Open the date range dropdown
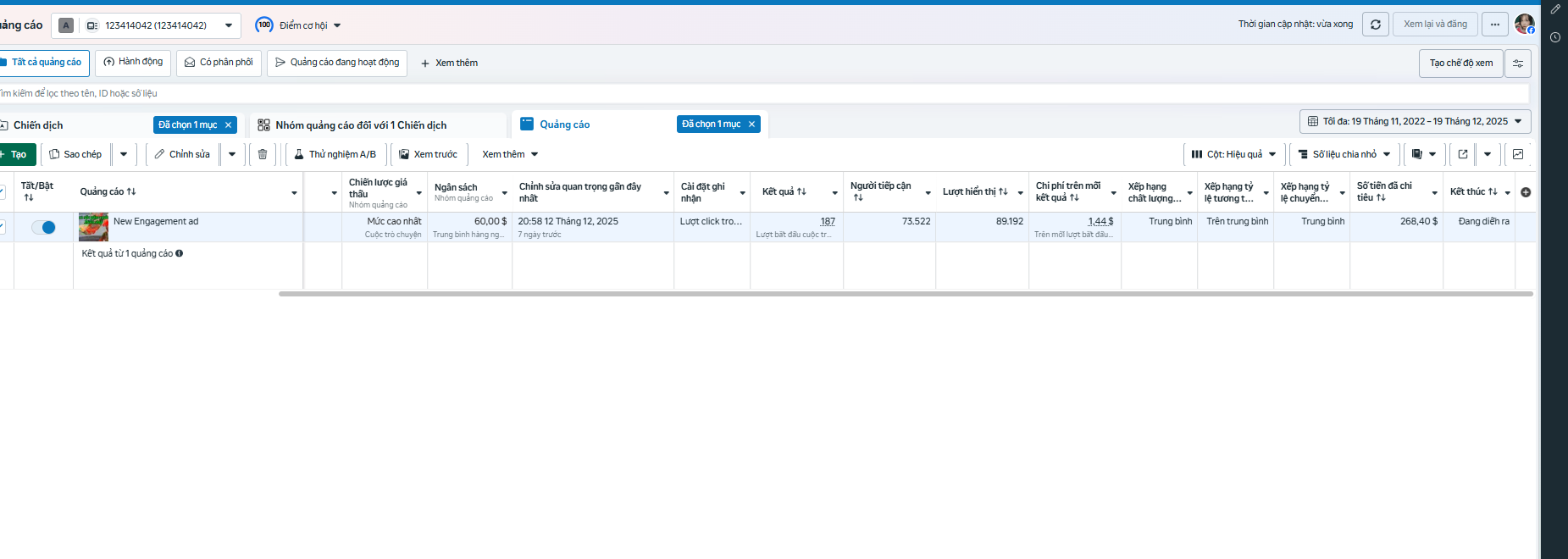Image resolution: width=1568 pixels, height=559 pixels. click(x=1415, y=121)
